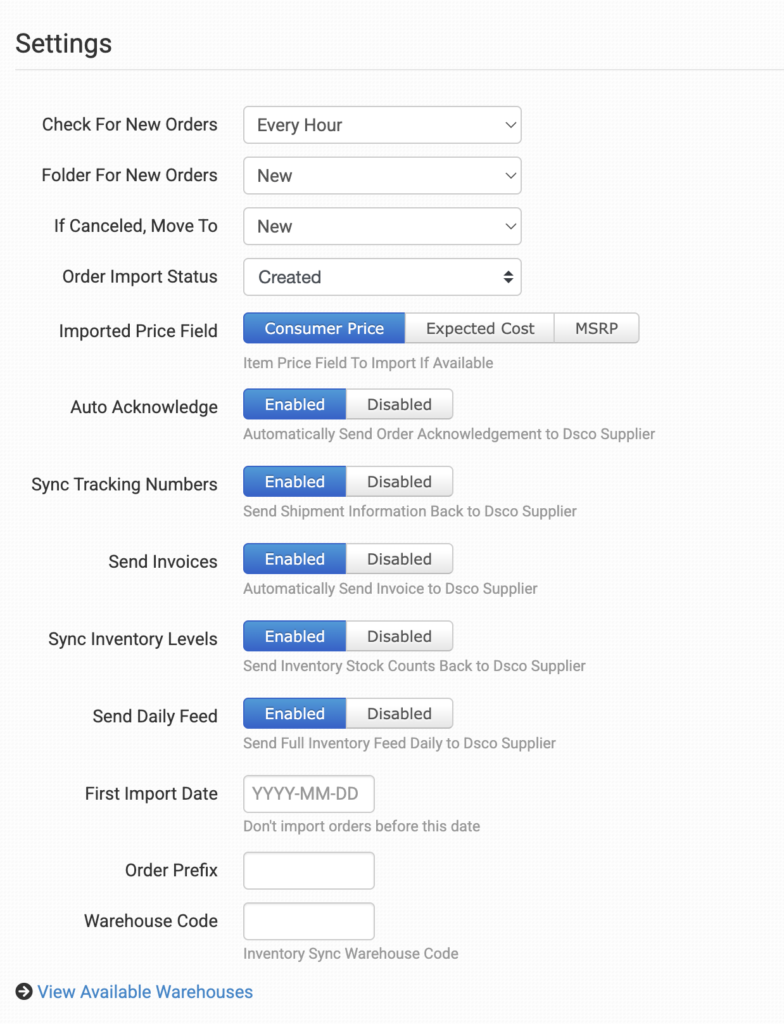Click the Warehouse Code input field
The height and width of the screenshot is (1024, 784).
tap(309, 921)
